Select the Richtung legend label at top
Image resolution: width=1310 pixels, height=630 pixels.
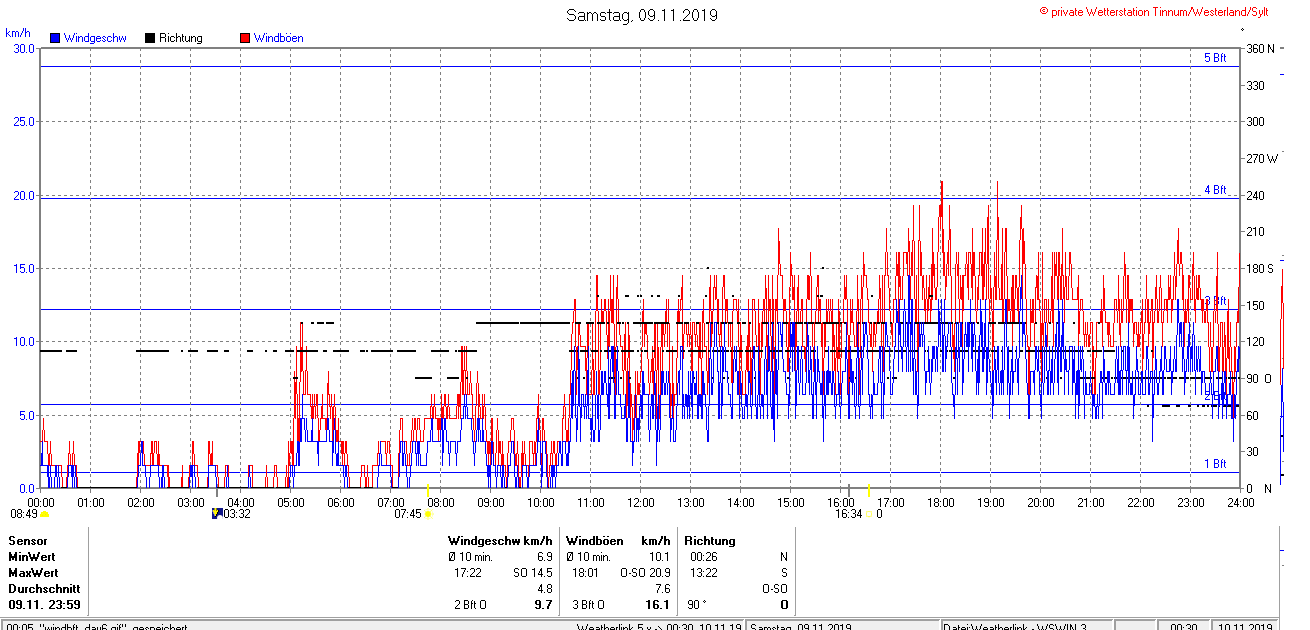(181, 38)
